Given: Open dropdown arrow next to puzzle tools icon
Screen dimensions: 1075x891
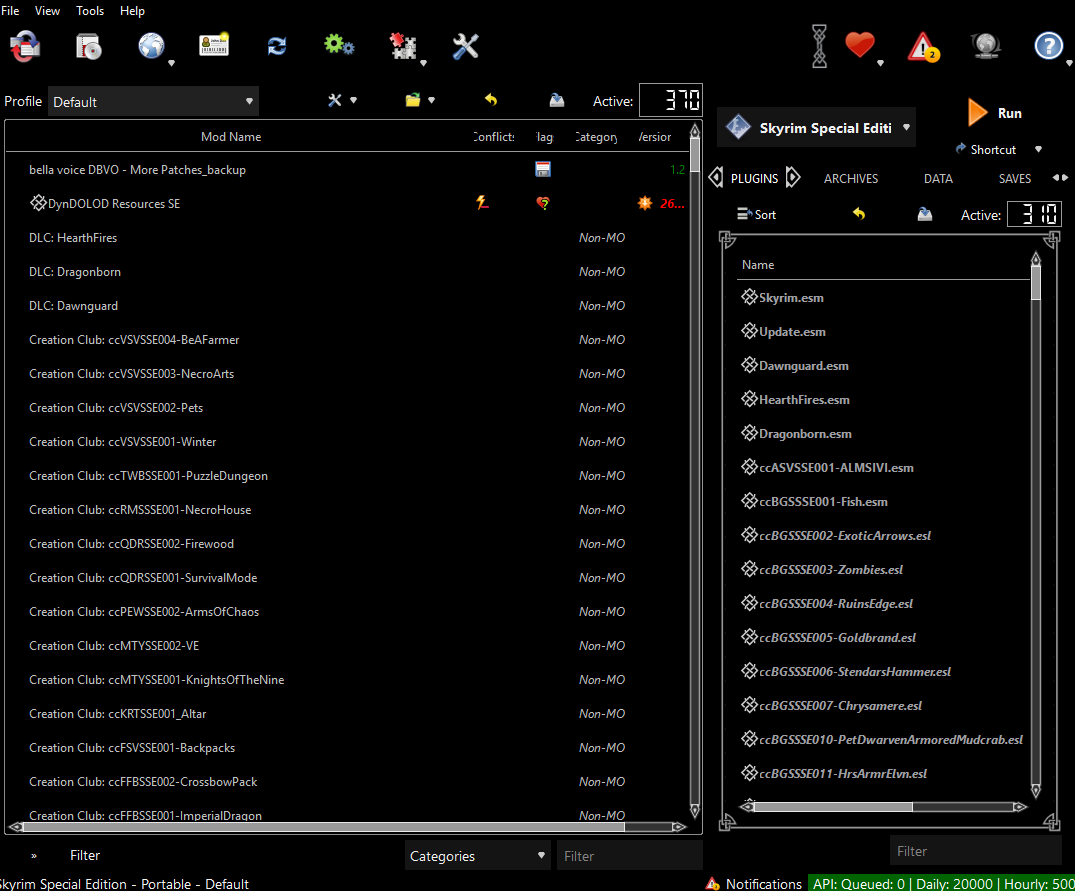Looking at the screenshot, I should (x=423, y=63).
